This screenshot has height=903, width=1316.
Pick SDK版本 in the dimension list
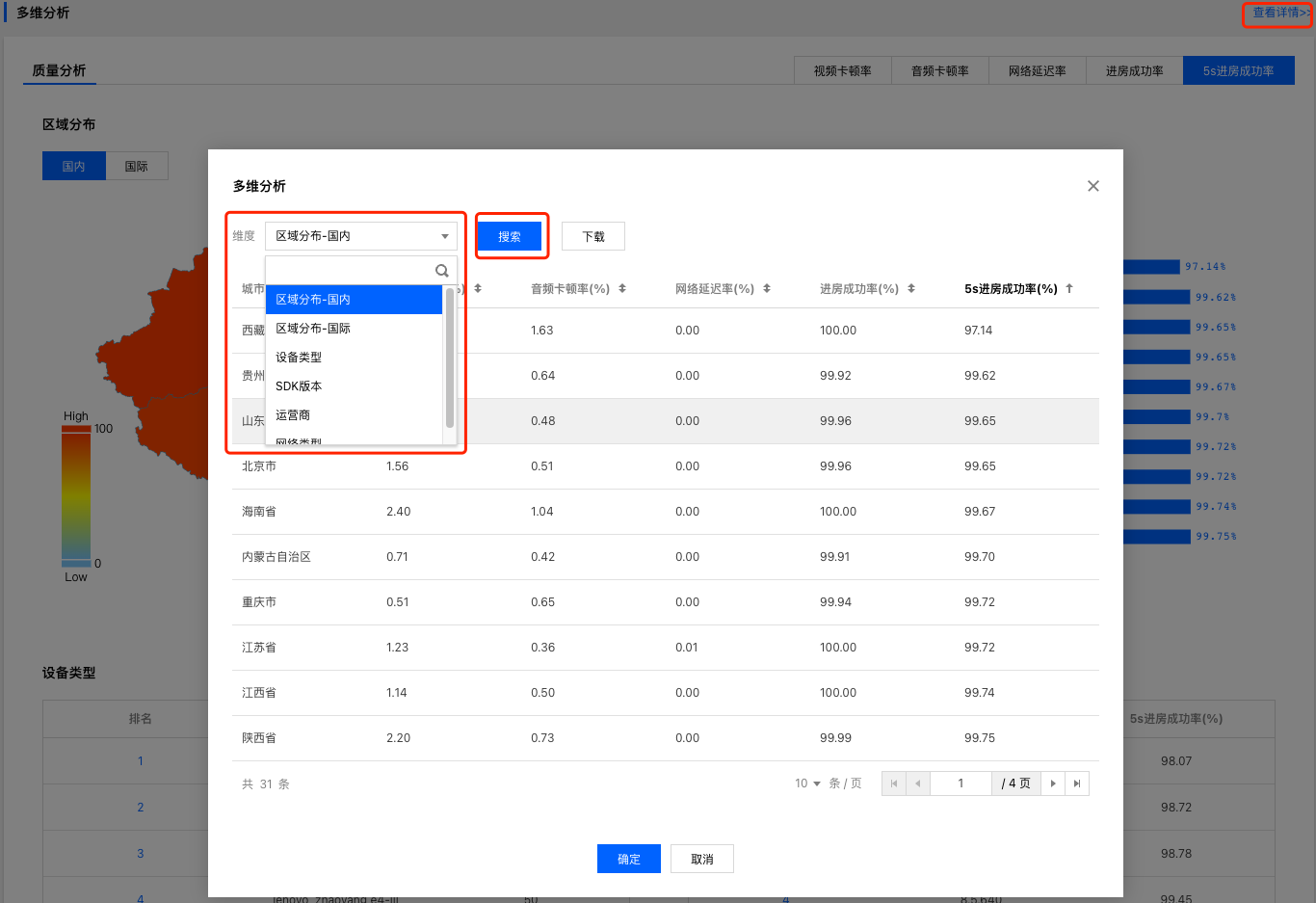tap(299, 386)
